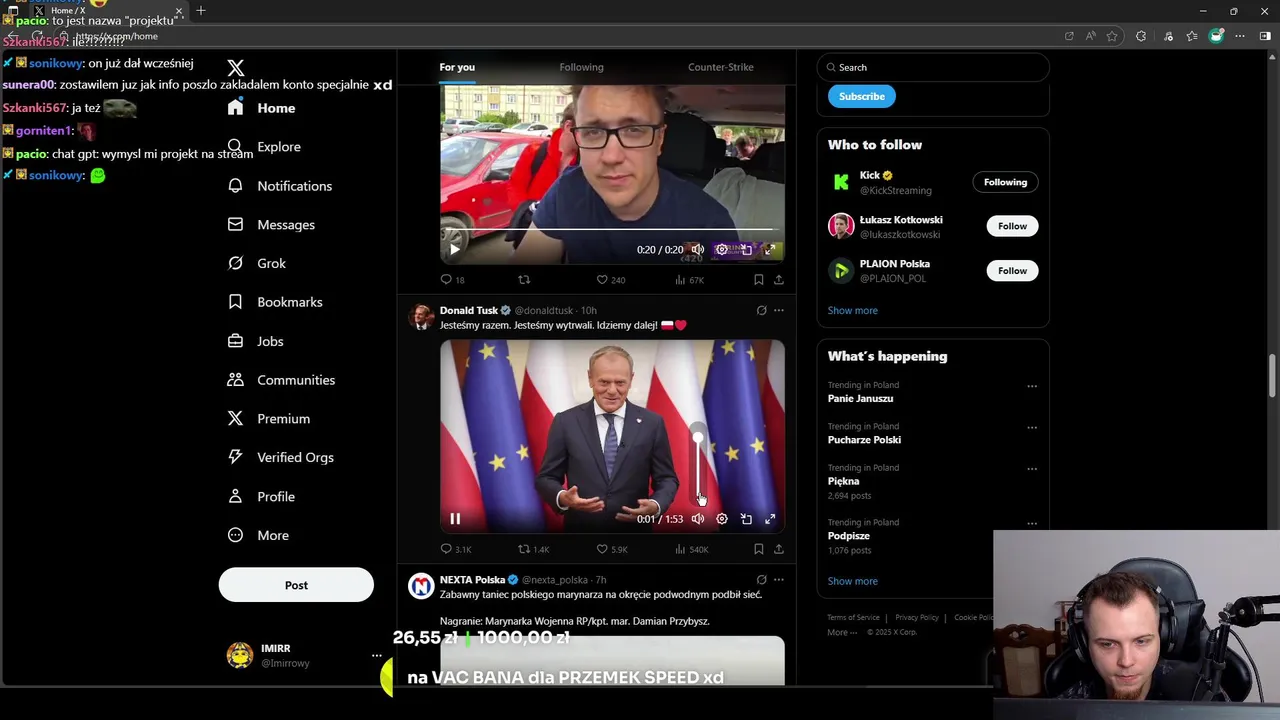Play the top video in feed
The image size is (1280, 720).
pyautogui.click(x=454, y=250)
